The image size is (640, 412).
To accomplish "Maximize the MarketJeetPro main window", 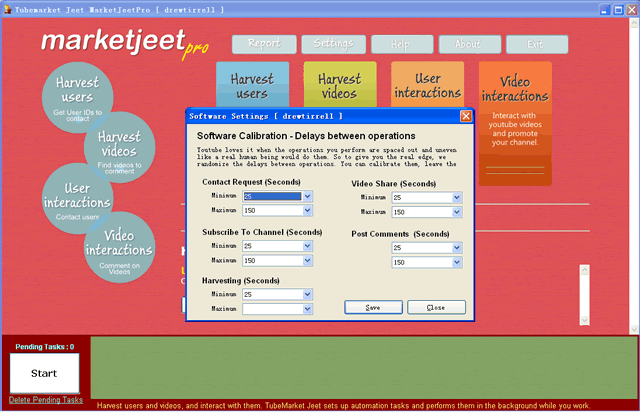I will point(618,10).
